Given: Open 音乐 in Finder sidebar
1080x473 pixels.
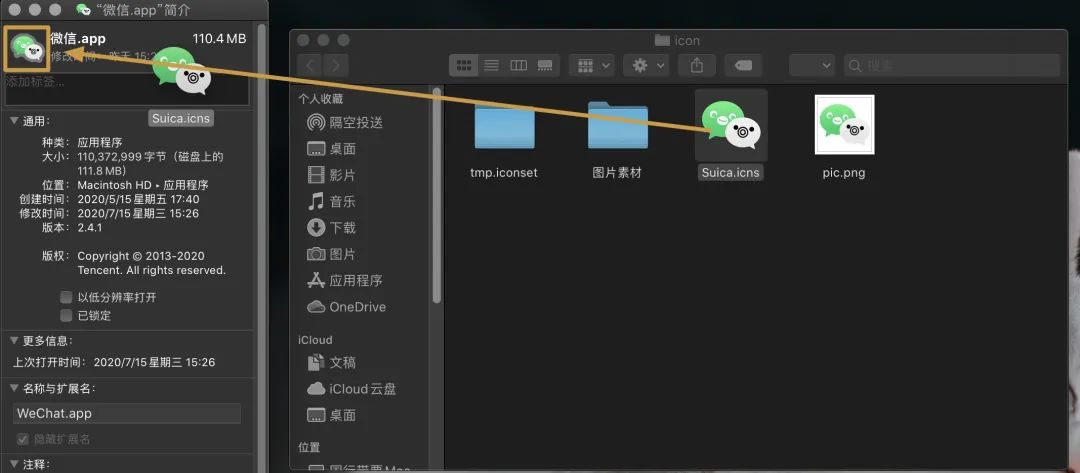Looking at the screenshot, I should (332, 201).
